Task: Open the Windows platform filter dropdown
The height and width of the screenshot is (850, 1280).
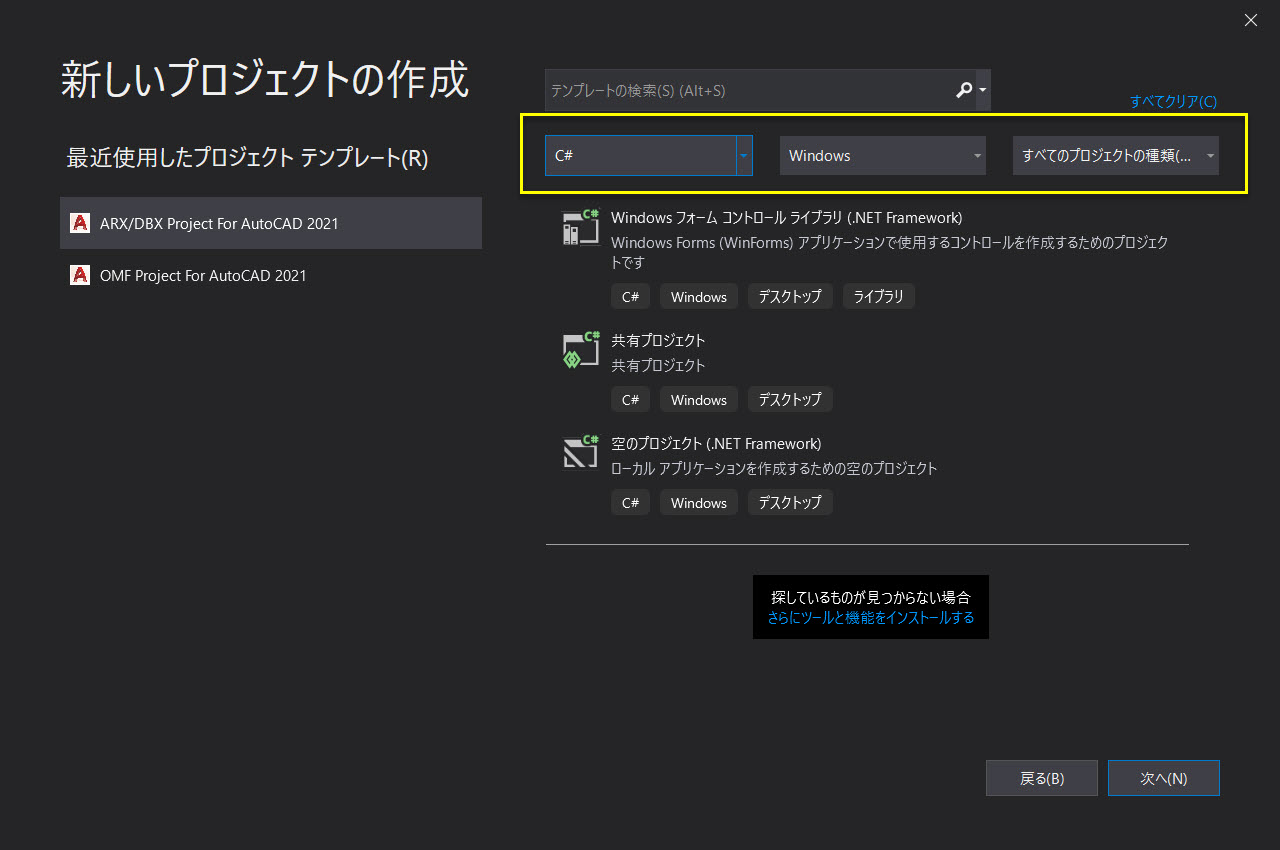Action: [883, 156]
